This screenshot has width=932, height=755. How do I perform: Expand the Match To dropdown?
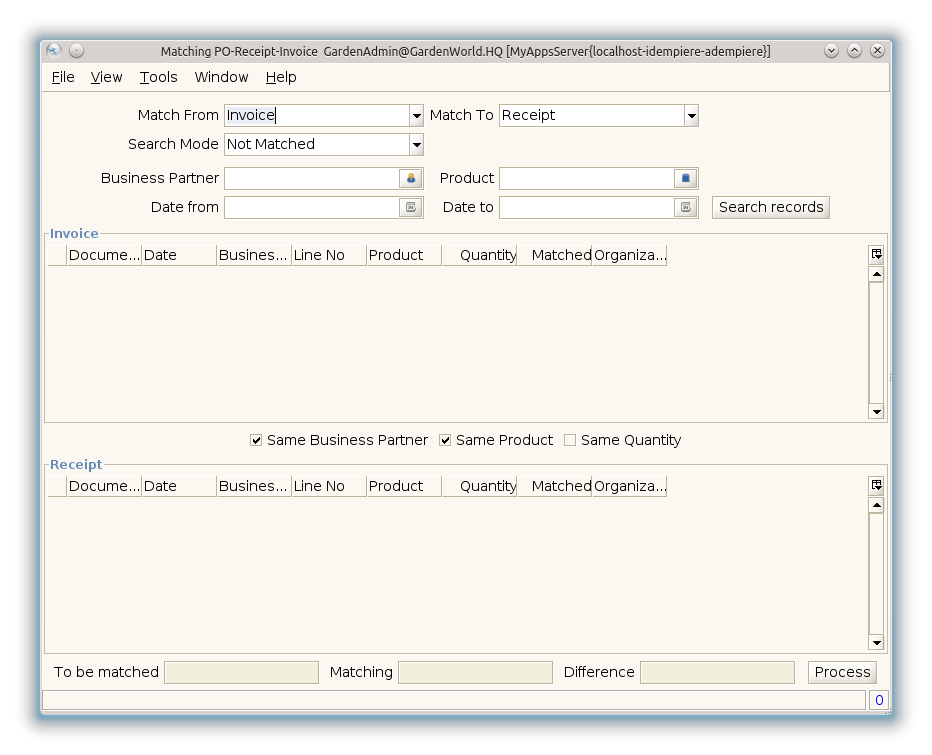pos(690,116)
